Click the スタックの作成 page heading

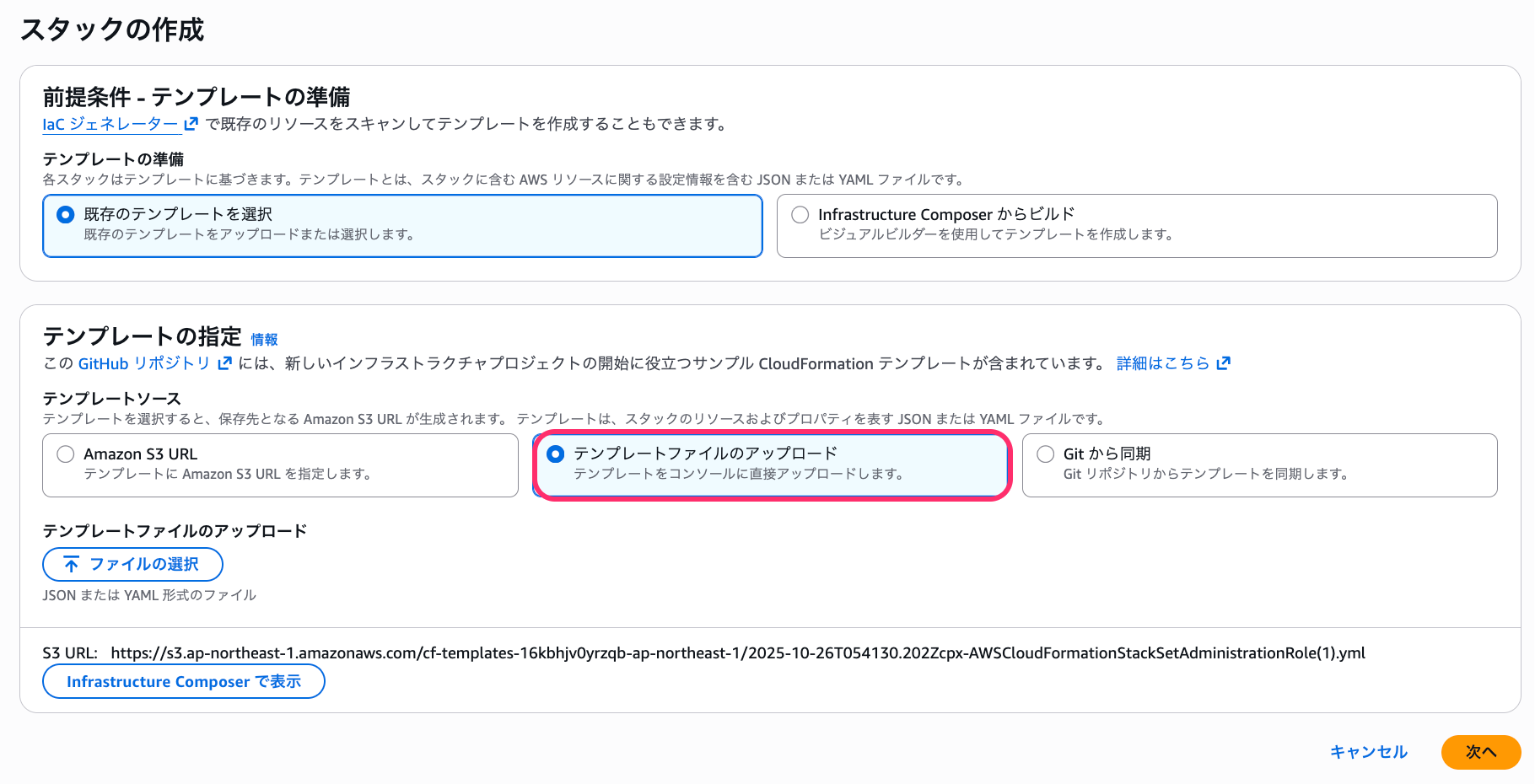coord(112,30)
